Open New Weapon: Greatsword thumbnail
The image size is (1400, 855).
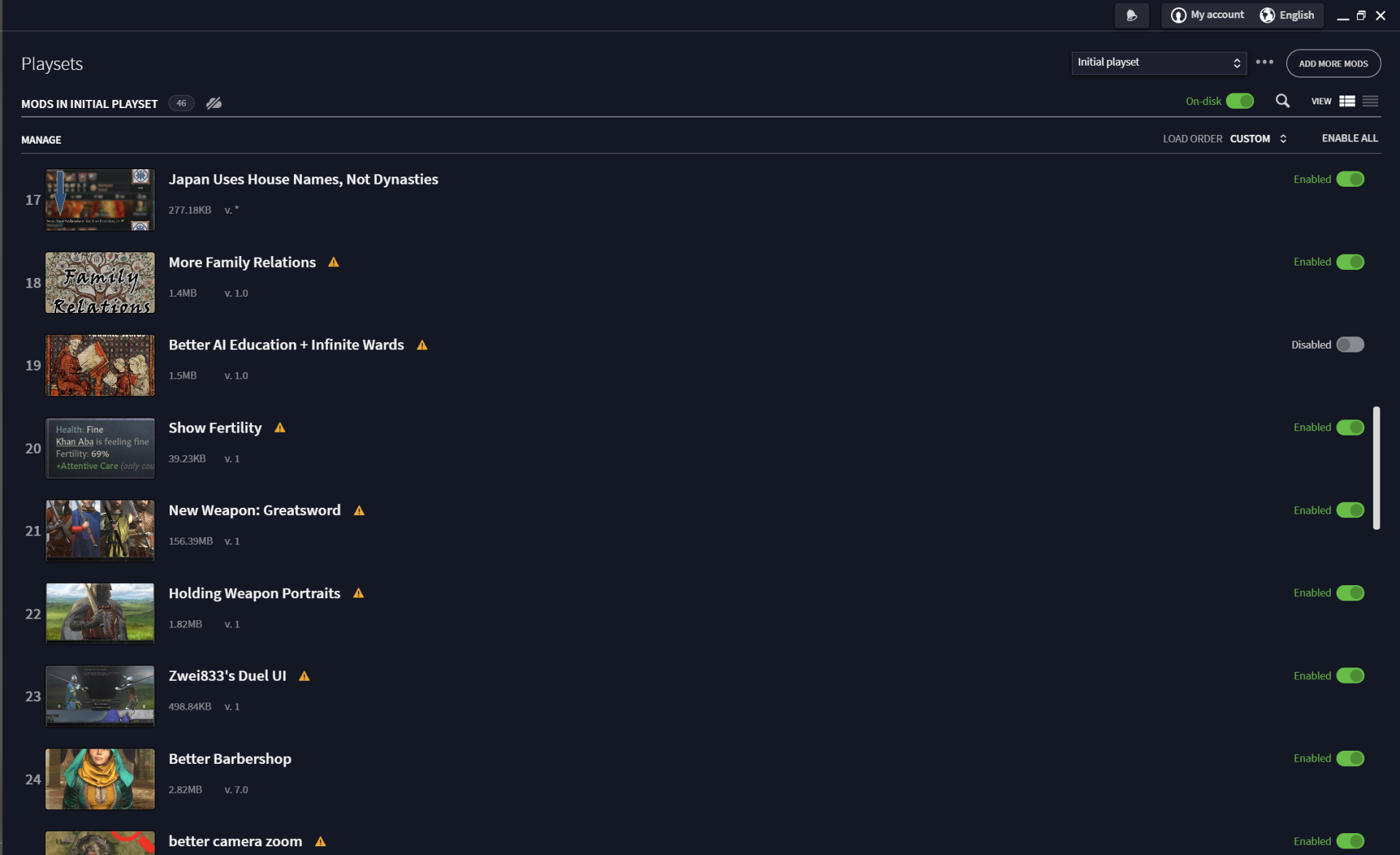pos(100,531)
